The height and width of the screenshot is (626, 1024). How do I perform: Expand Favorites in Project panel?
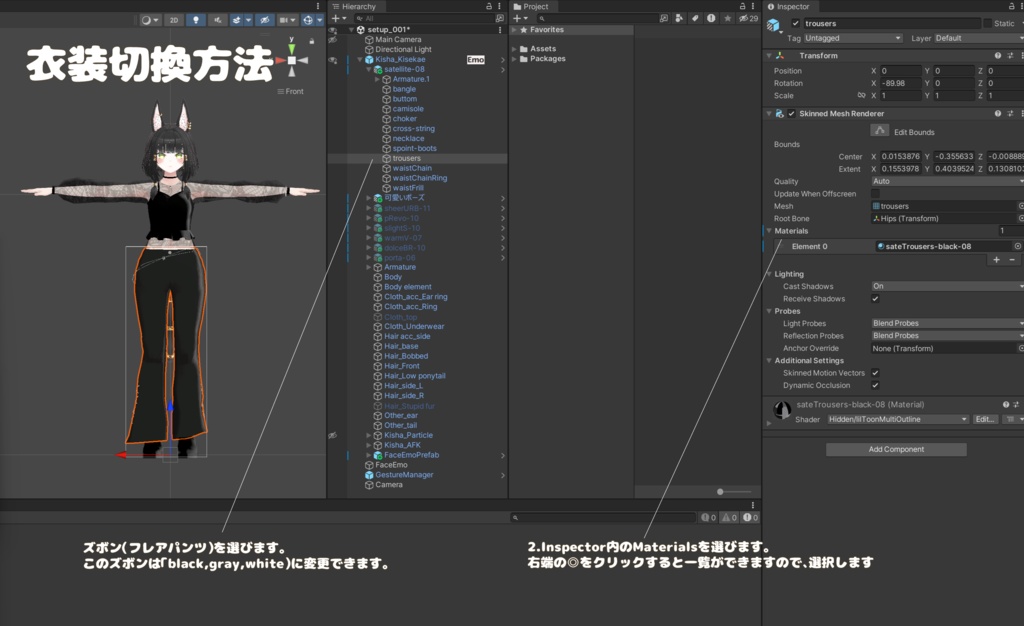515,30
